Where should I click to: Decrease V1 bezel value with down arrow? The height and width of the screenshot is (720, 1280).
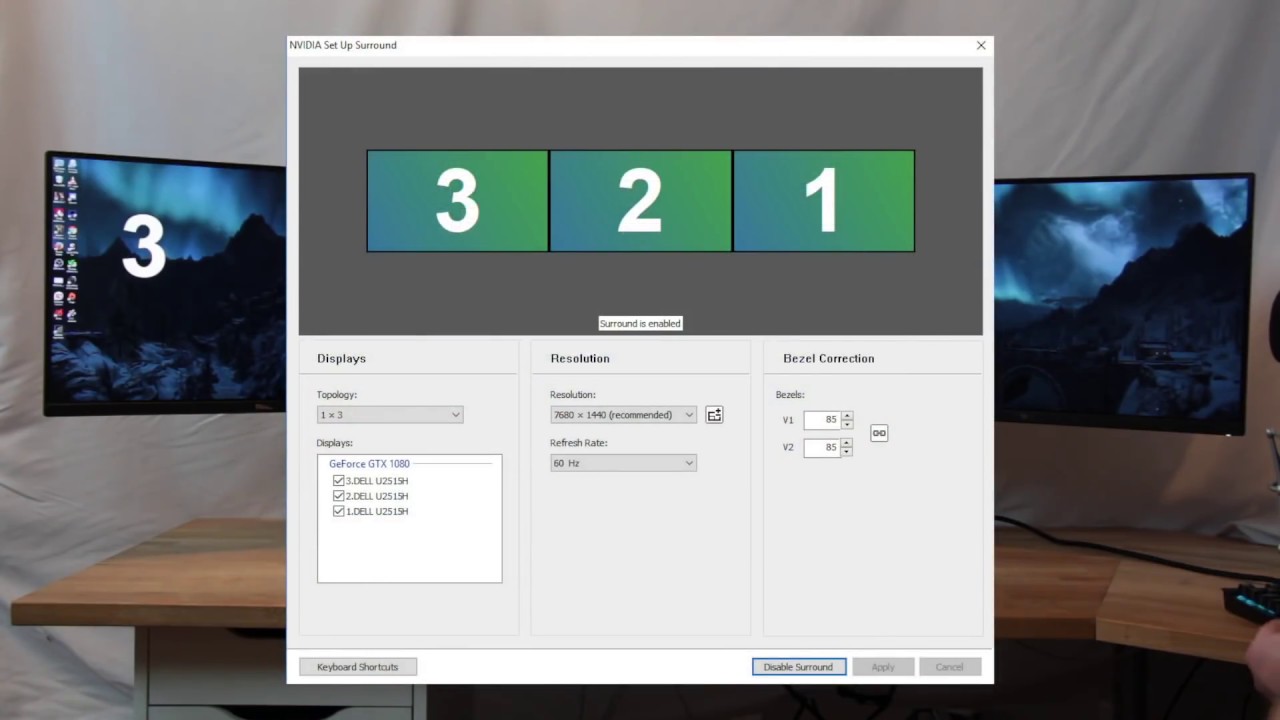pos(847,424)
